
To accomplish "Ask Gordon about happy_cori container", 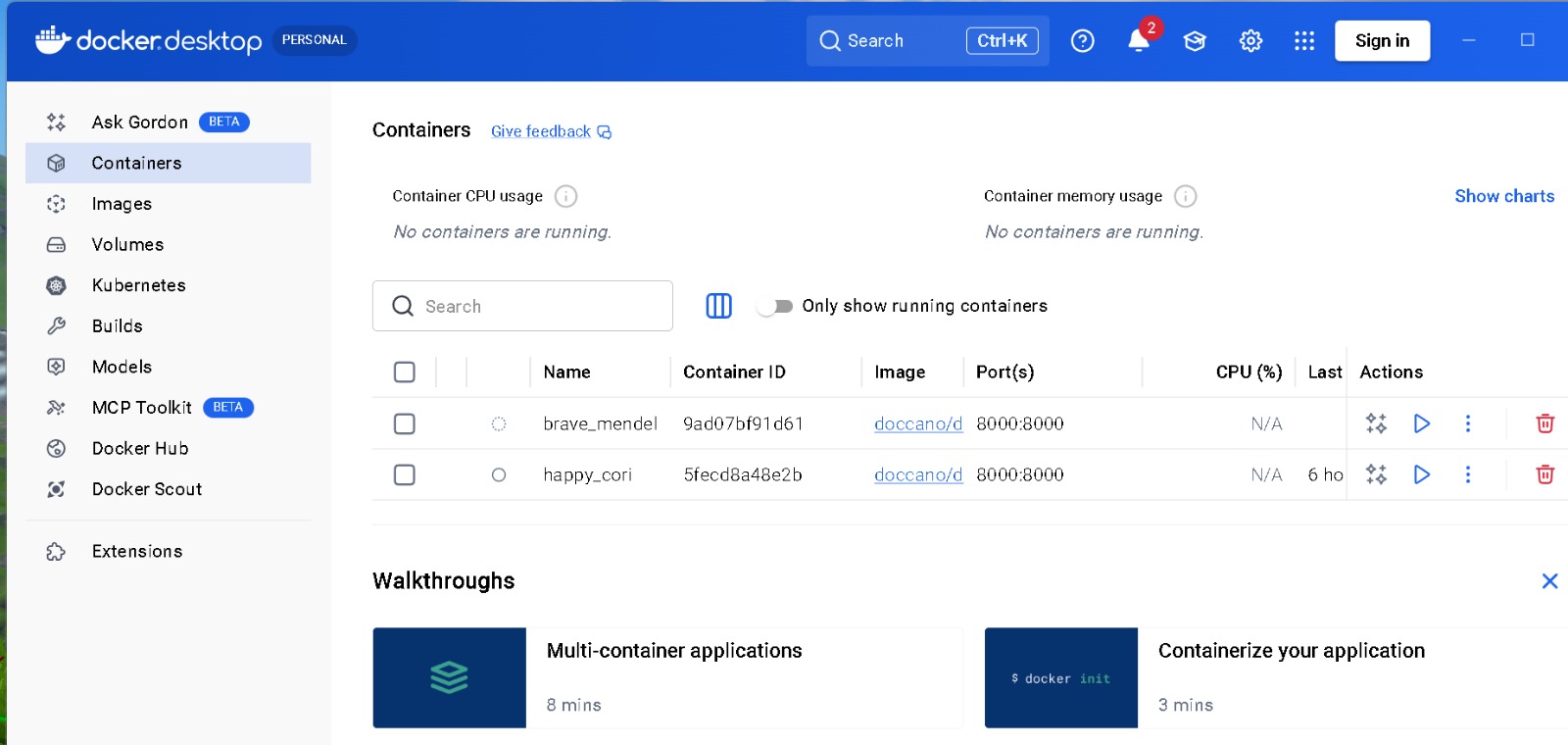I will 1376,474.
